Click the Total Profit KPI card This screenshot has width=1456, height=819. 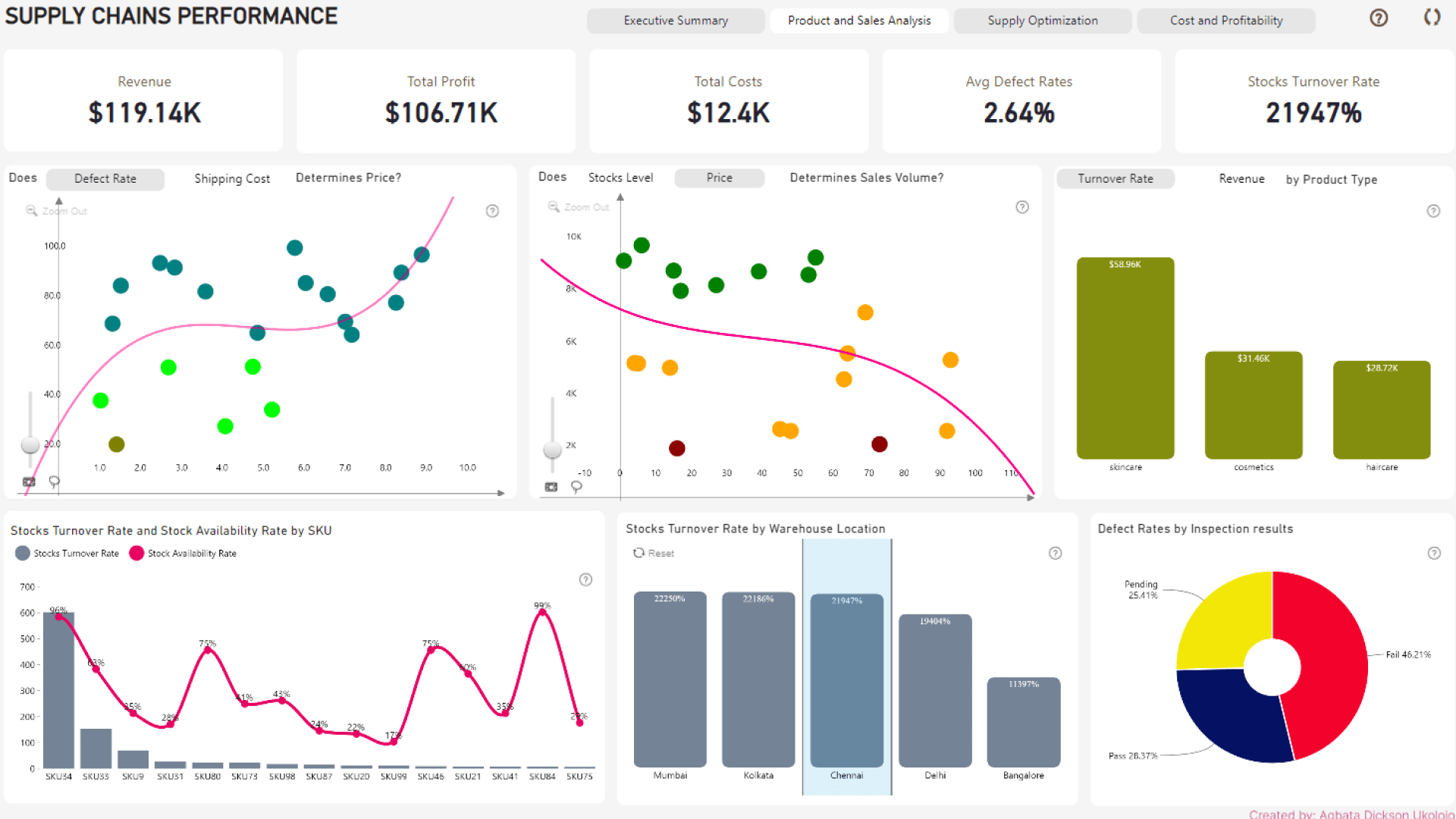436,101
